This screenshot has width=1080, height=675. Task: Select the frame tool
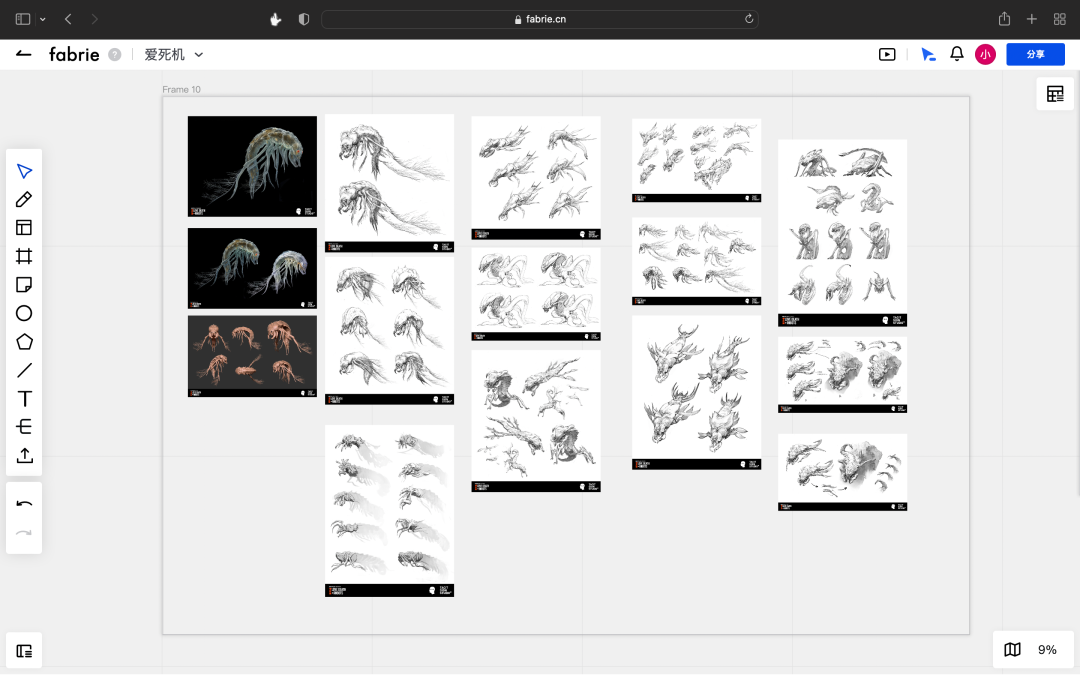click(x=24, y=256)
